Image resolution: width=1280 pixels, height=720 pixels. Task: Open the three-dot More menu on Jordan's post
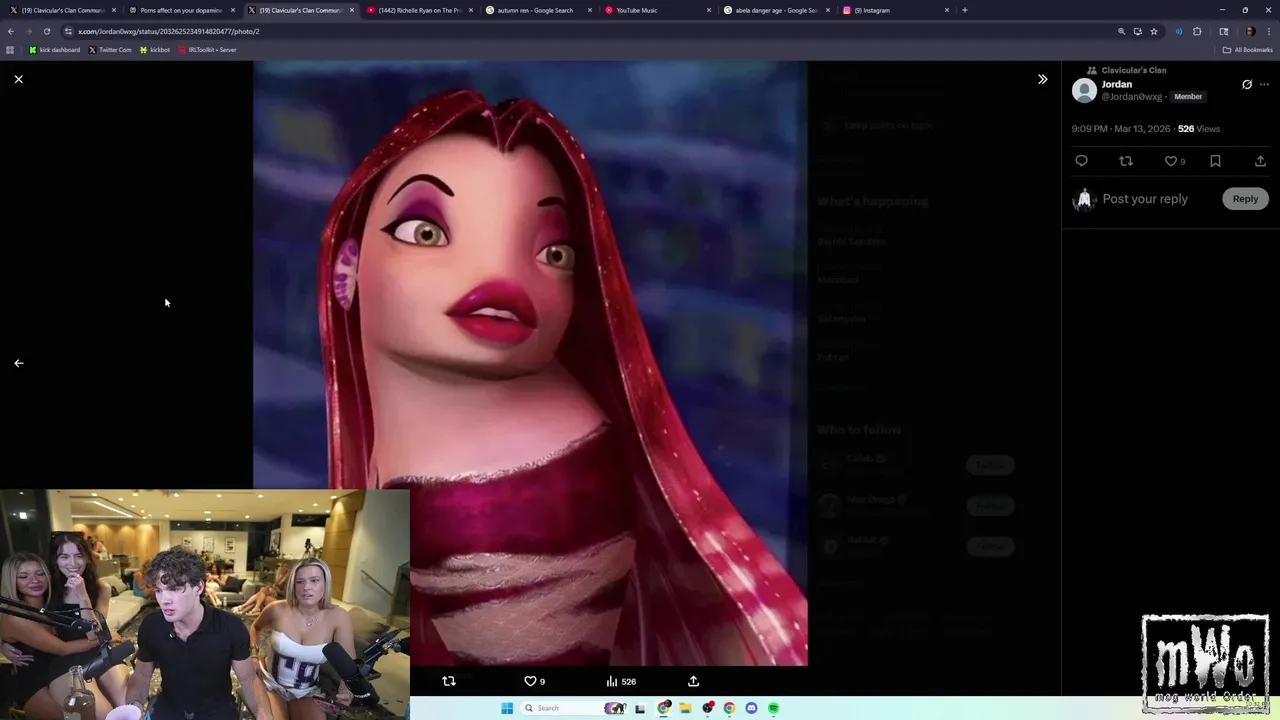pyautogui.click(x=1264, y=84)
